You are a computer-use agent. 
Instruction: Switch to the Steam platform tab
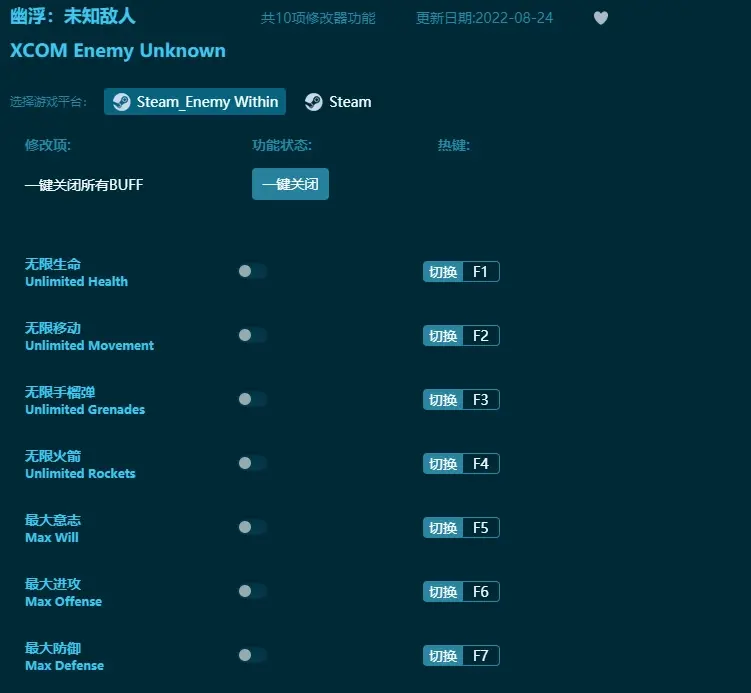pos(338,102)
